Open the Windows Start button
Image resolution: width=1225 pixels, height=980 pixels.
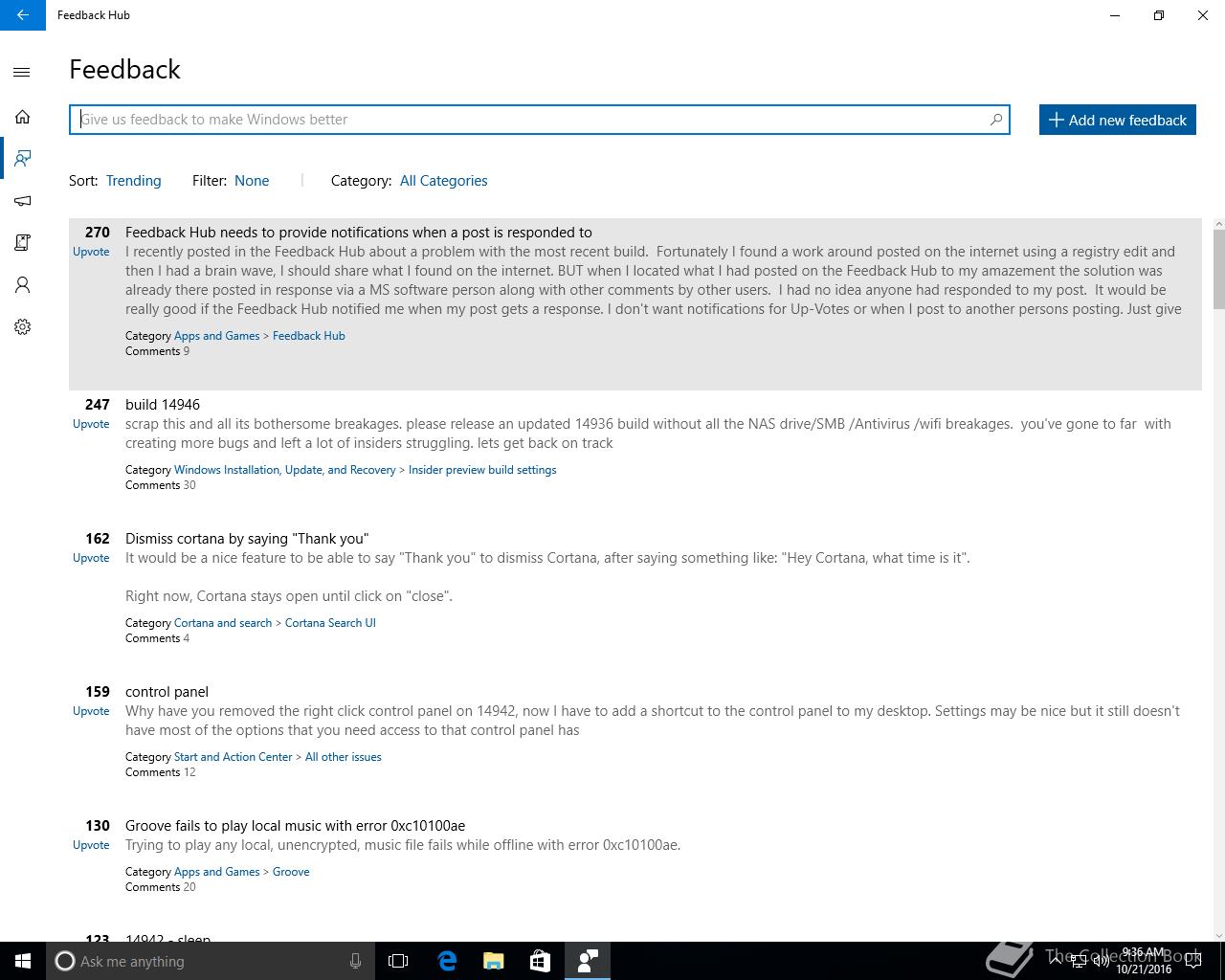(23, 961)
